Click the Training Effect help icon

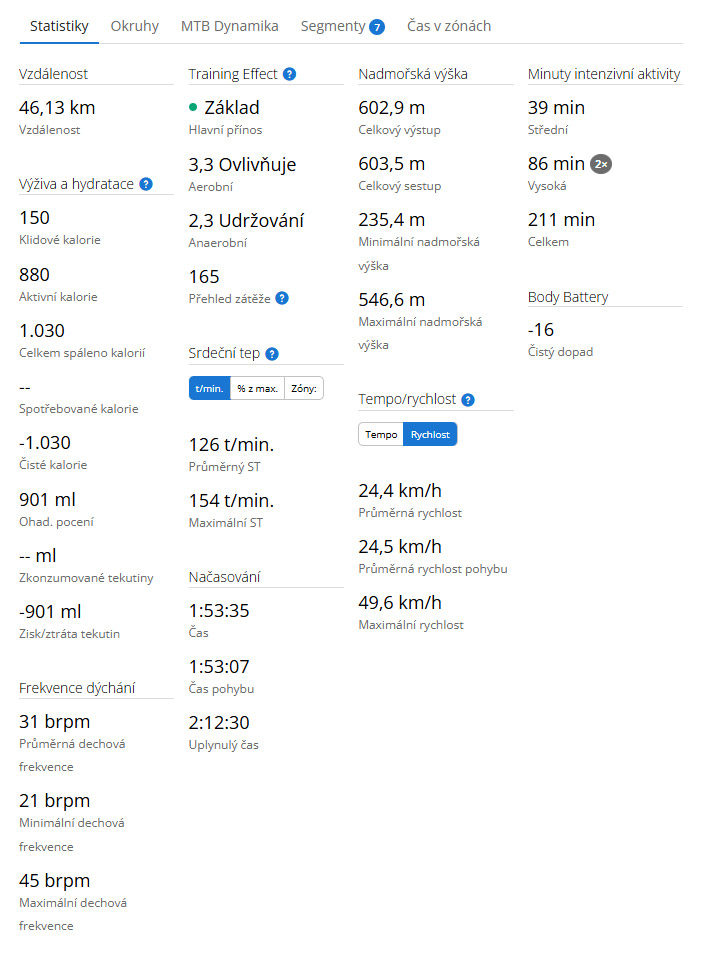point(289,74)
